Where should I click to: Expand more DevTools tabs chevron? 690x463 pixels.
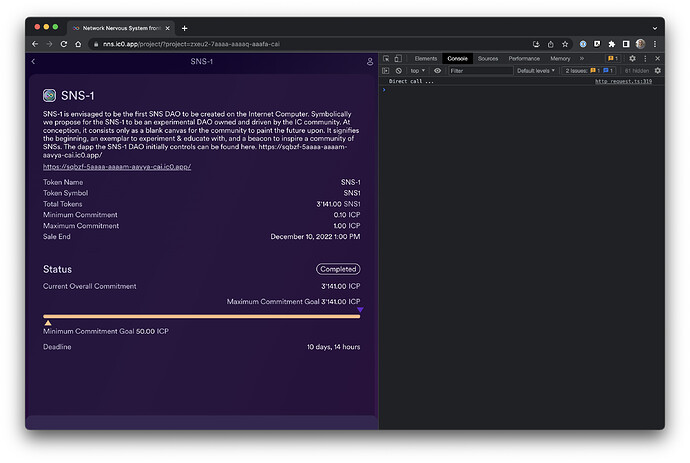click(582, 59)
